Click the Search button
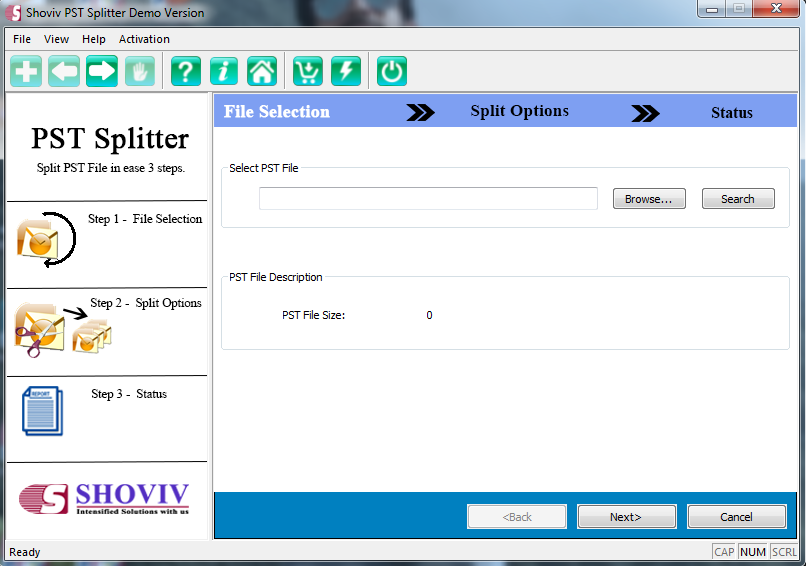This screenshot has width=806, height=566. pos(738,199)
